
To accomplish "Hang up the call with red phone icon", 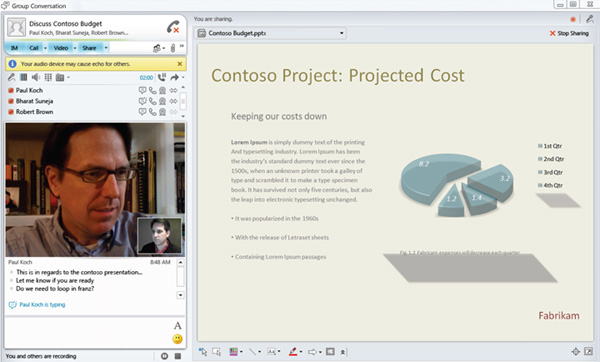I will 173,27.
